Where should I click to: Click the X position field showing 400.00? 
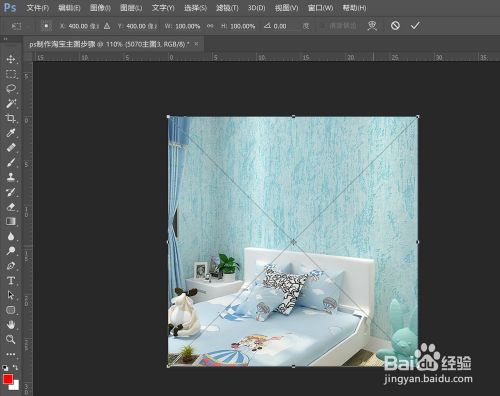(x=83, y=26)
